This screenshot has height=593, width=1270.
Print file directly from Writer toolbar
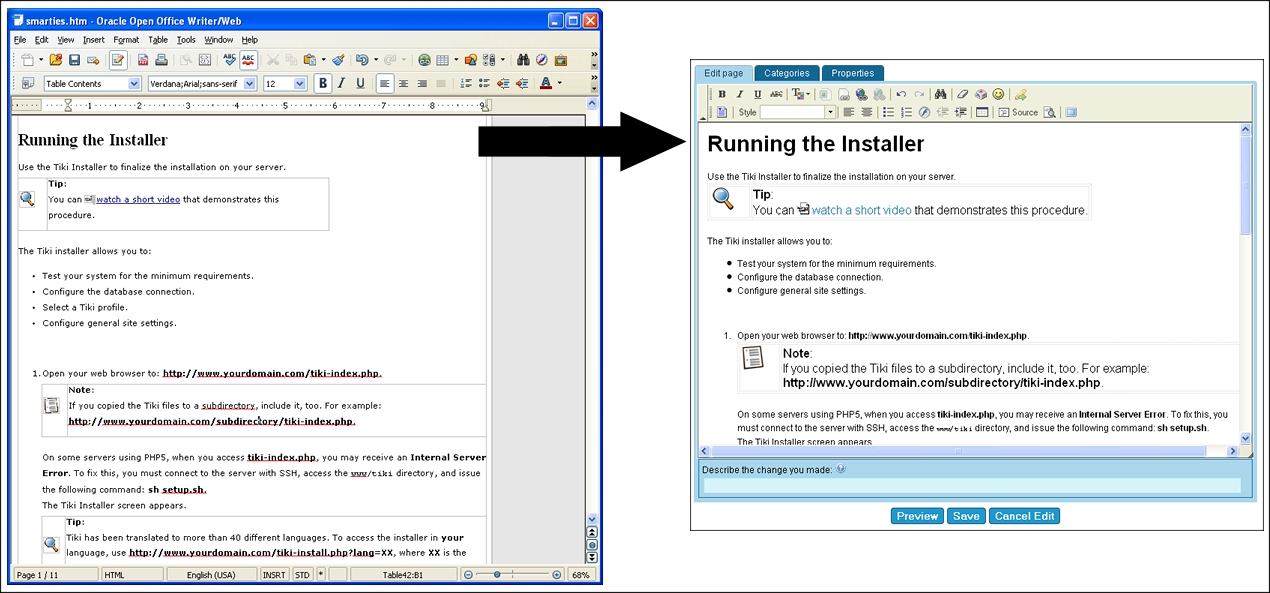click(161, 60)
